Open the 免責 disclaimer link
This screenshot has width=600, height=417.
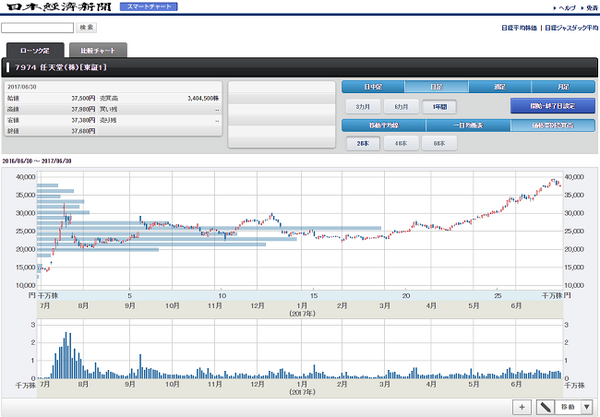[590, 8]
